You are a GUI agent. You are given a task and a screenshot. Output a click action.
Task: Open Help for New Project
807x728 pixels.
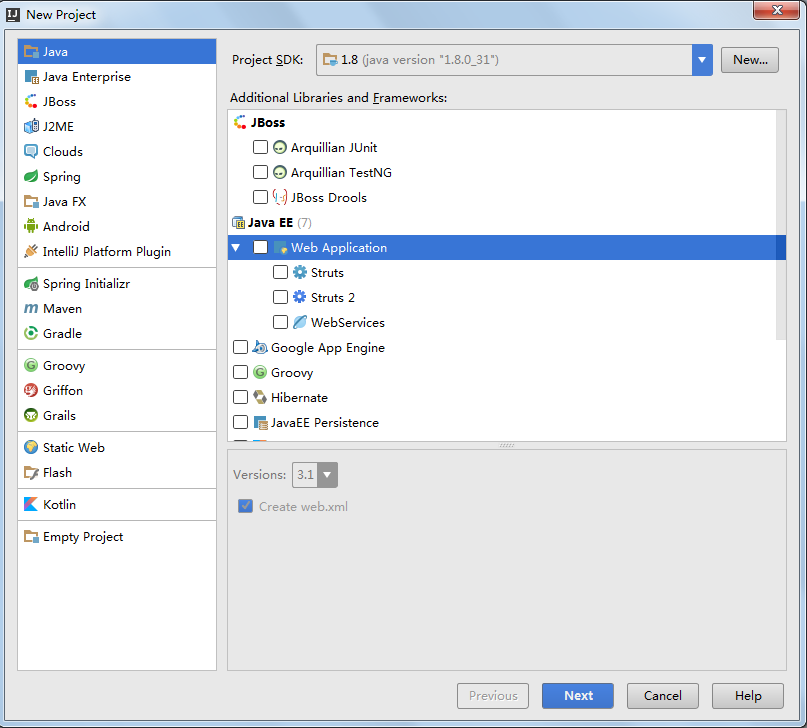coord(748,696)
